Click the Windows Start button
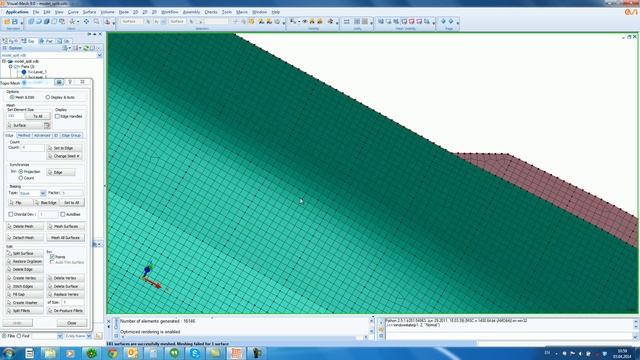640x360 pixels. click(x=8, y=353)
